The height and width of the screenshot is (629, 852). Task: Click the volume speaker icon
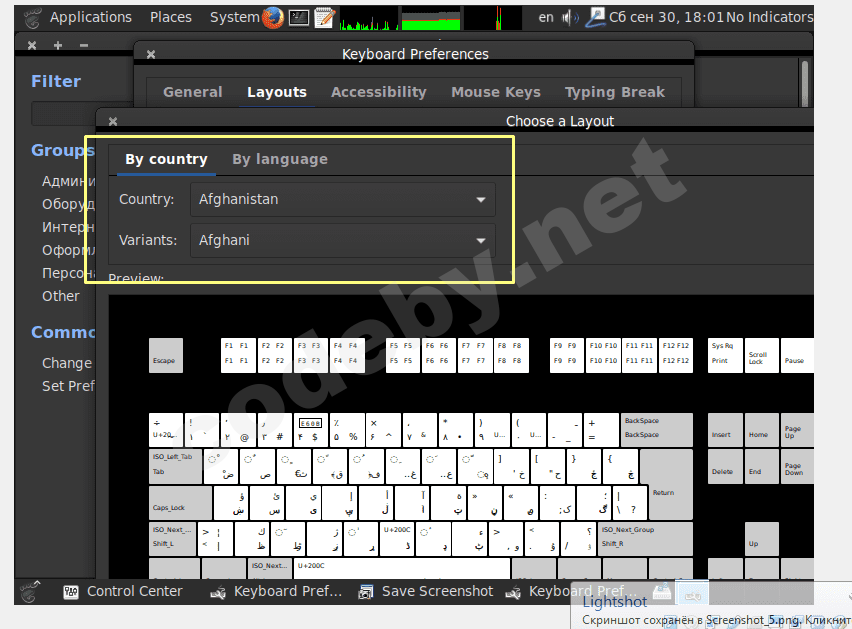(570, 18)
